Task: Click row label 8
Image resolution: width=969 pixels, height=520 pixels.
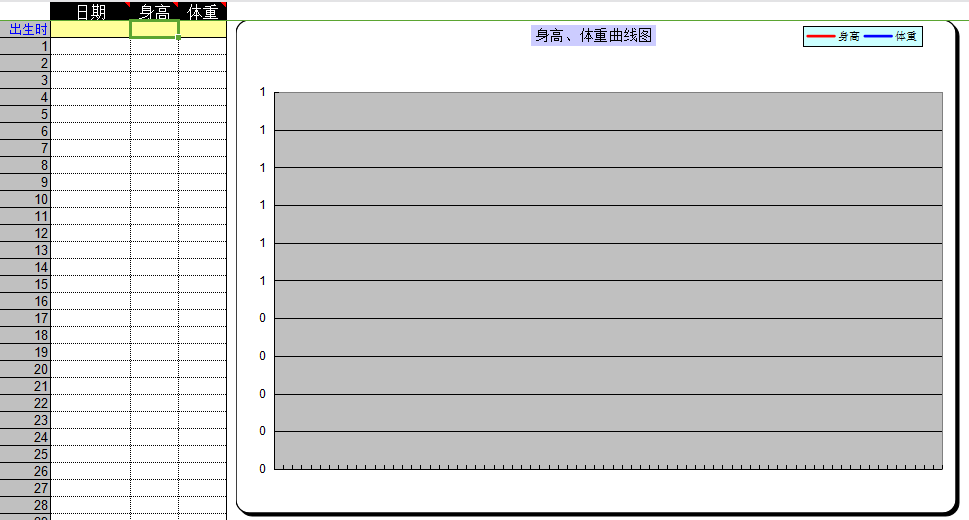Action: tap(25, 165)
